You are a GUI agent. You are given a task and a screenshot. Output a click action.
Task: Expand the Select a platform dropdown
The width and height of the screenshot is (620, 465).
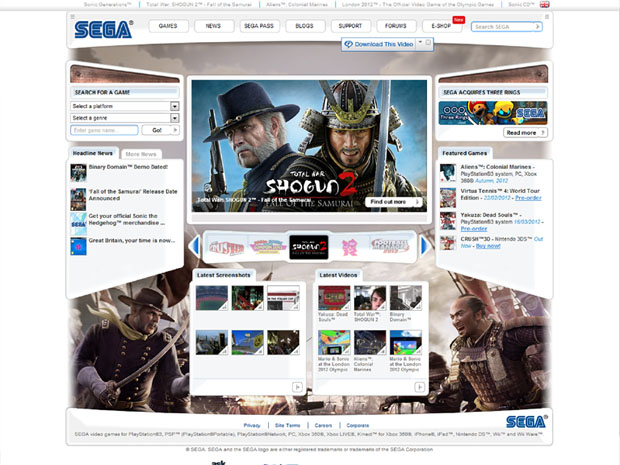pyautogui.click(x=174, y=106)
